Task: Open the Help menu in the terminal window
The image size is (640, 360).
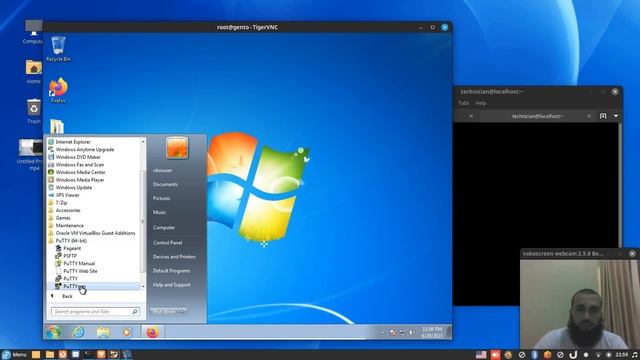Action: point(480,103)
